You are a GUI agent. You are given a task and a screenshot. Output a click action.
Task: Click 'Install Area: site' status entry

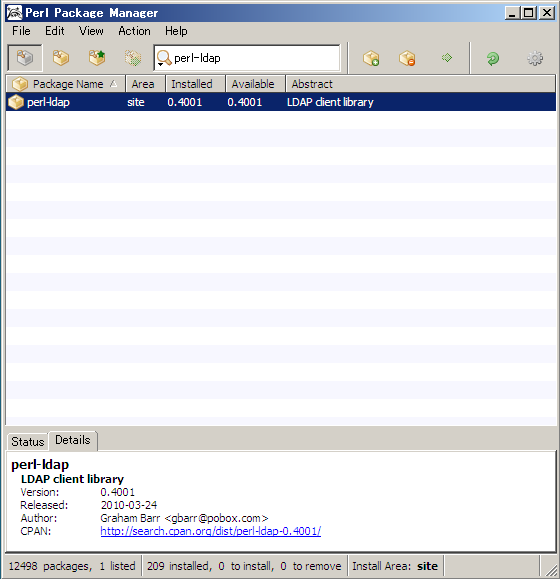pyautogui.click(x=395, y=566)
